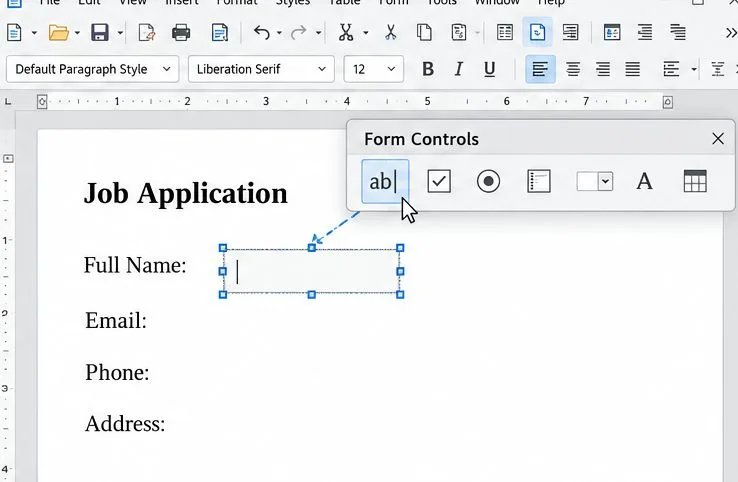Toggle Center paragraph alignment
This screenshot has width=738, height=482.
pos(573,69)
